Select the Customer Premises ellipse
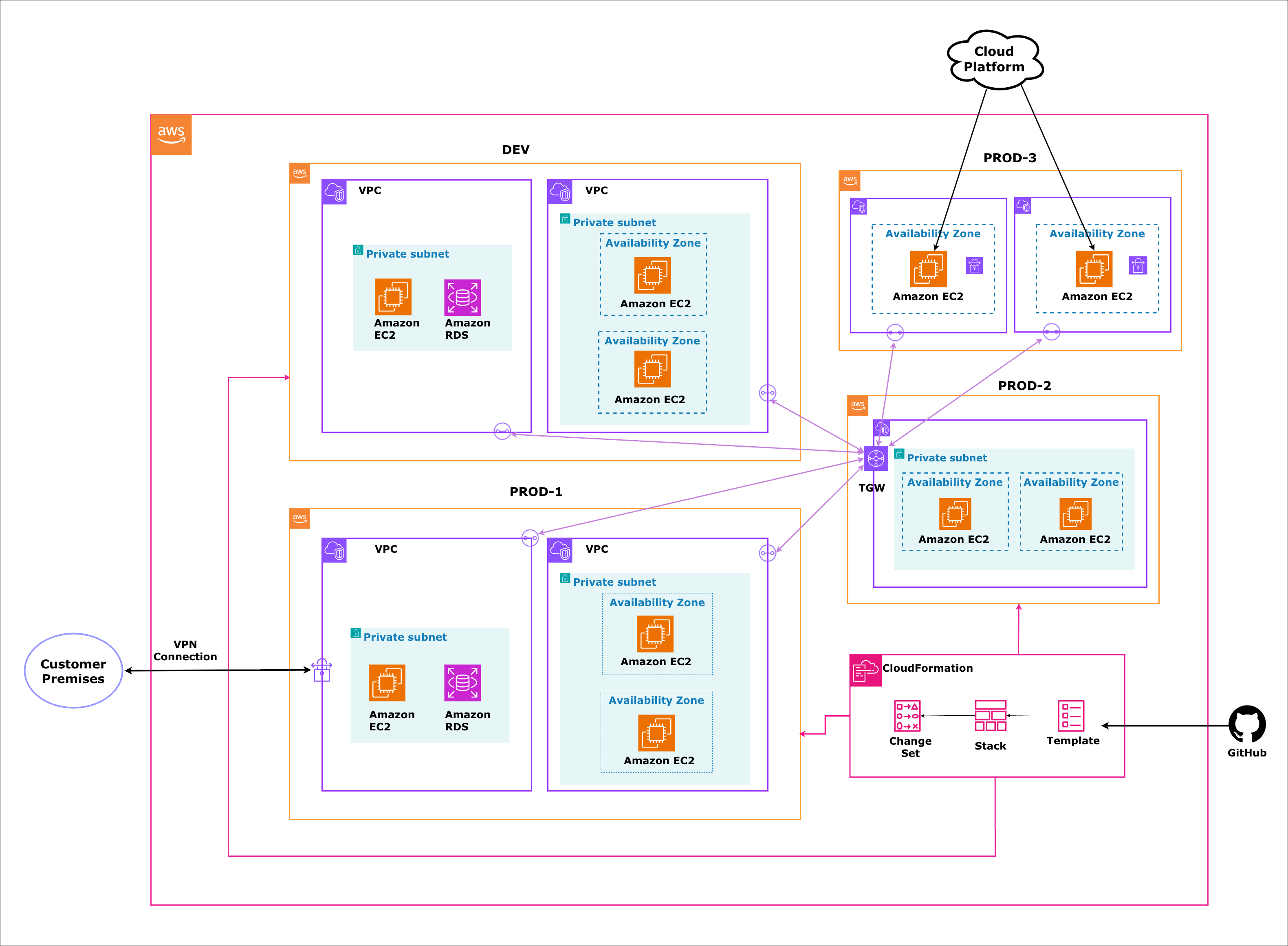Image resolution: width=1288 pixels, height=946 pixels. 73,671
